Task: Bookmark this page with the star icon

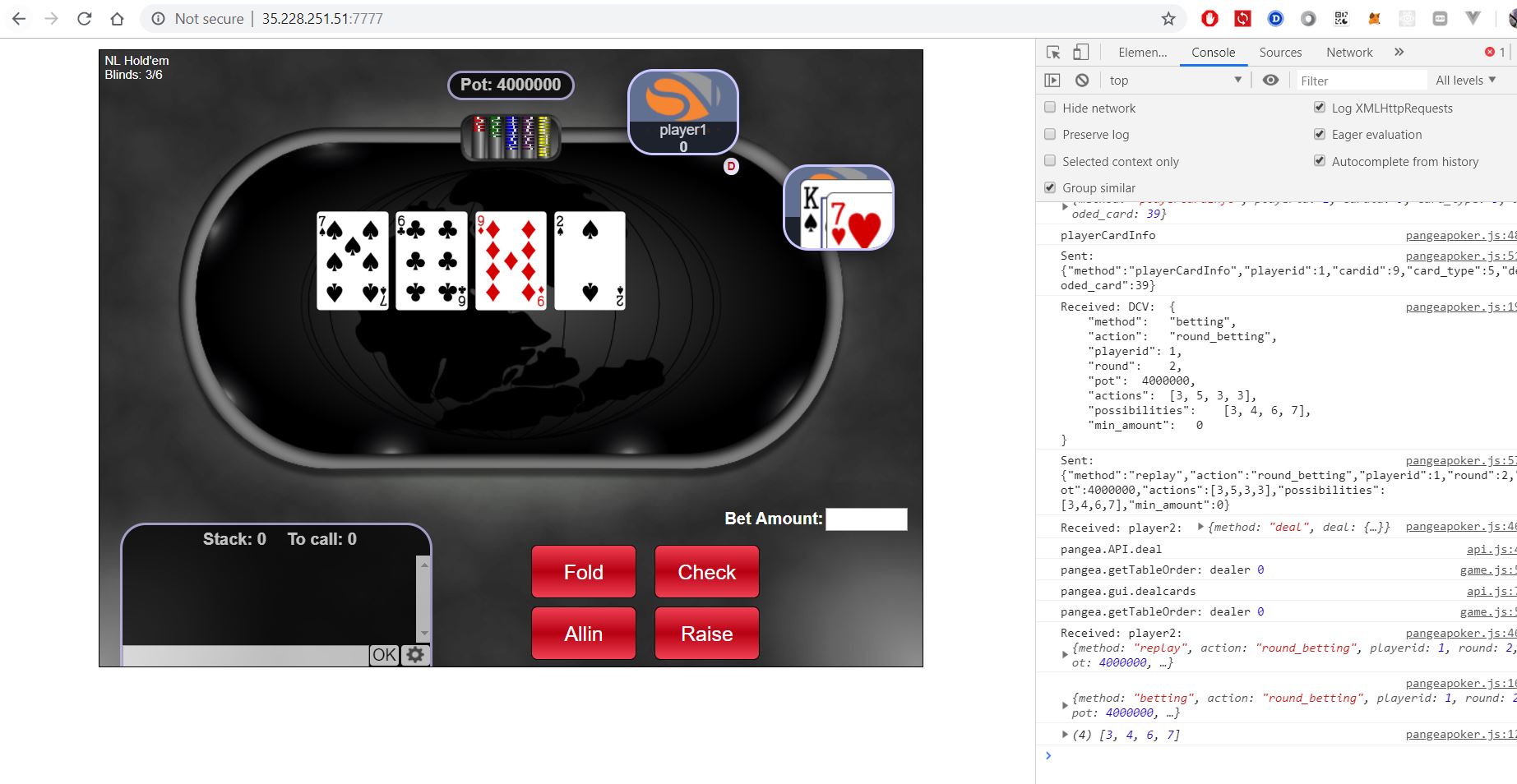Action: pos(1168,18)
